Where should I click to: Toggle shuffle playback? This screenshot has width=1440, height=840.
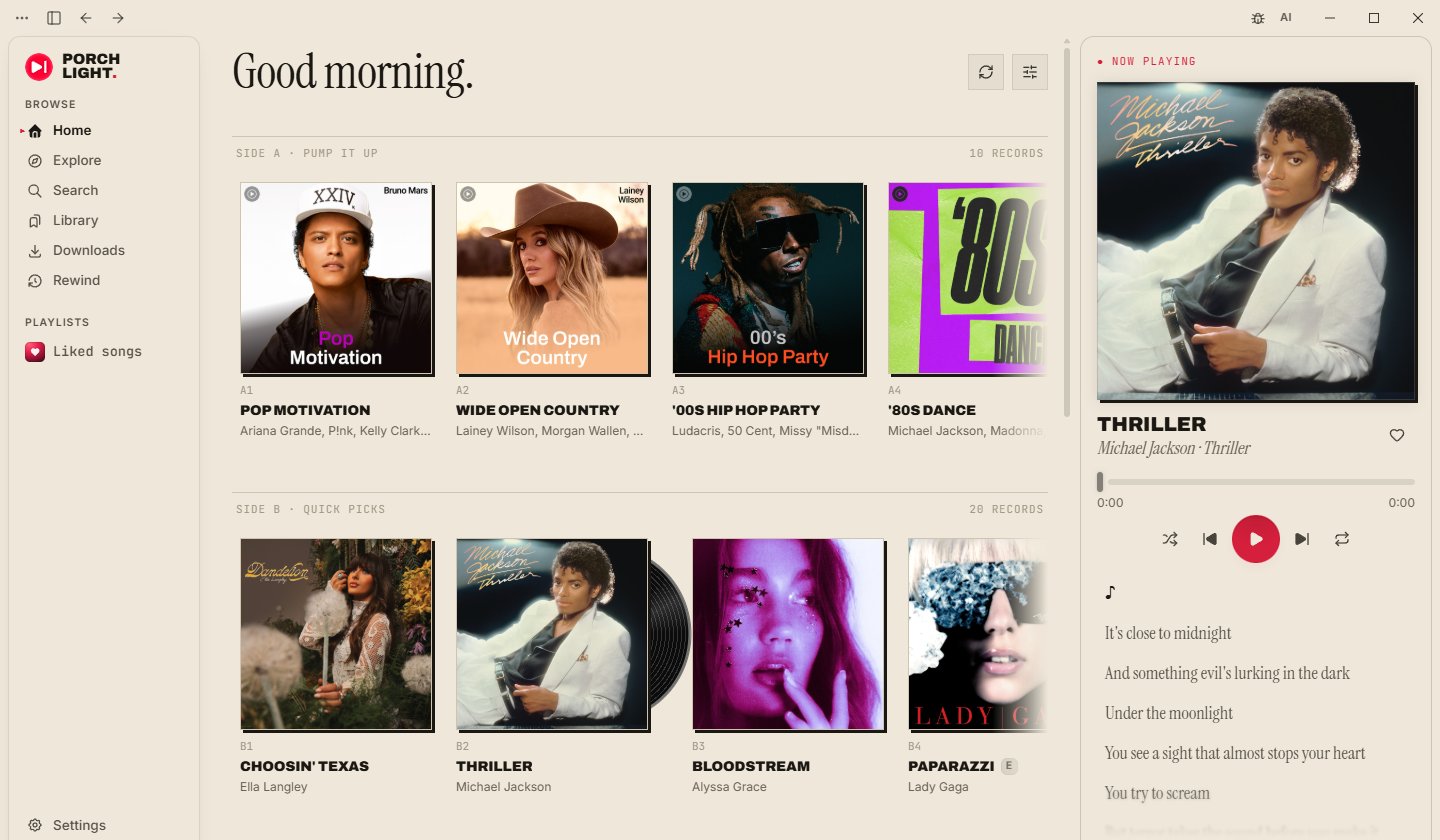[1170, 539]
